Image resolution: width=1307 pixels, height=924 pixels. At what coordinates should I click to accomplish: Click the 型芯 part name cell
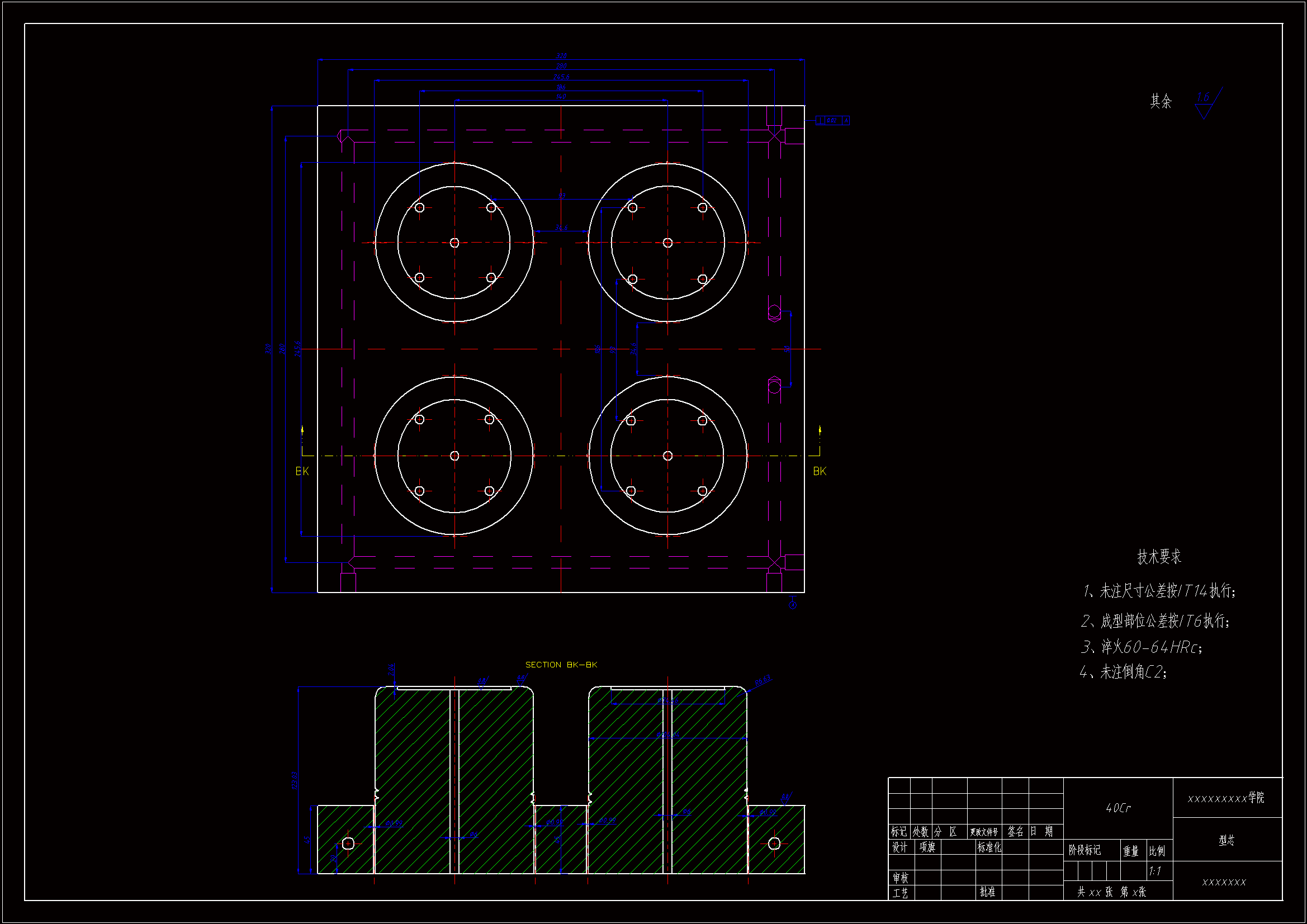point(1227,840)
